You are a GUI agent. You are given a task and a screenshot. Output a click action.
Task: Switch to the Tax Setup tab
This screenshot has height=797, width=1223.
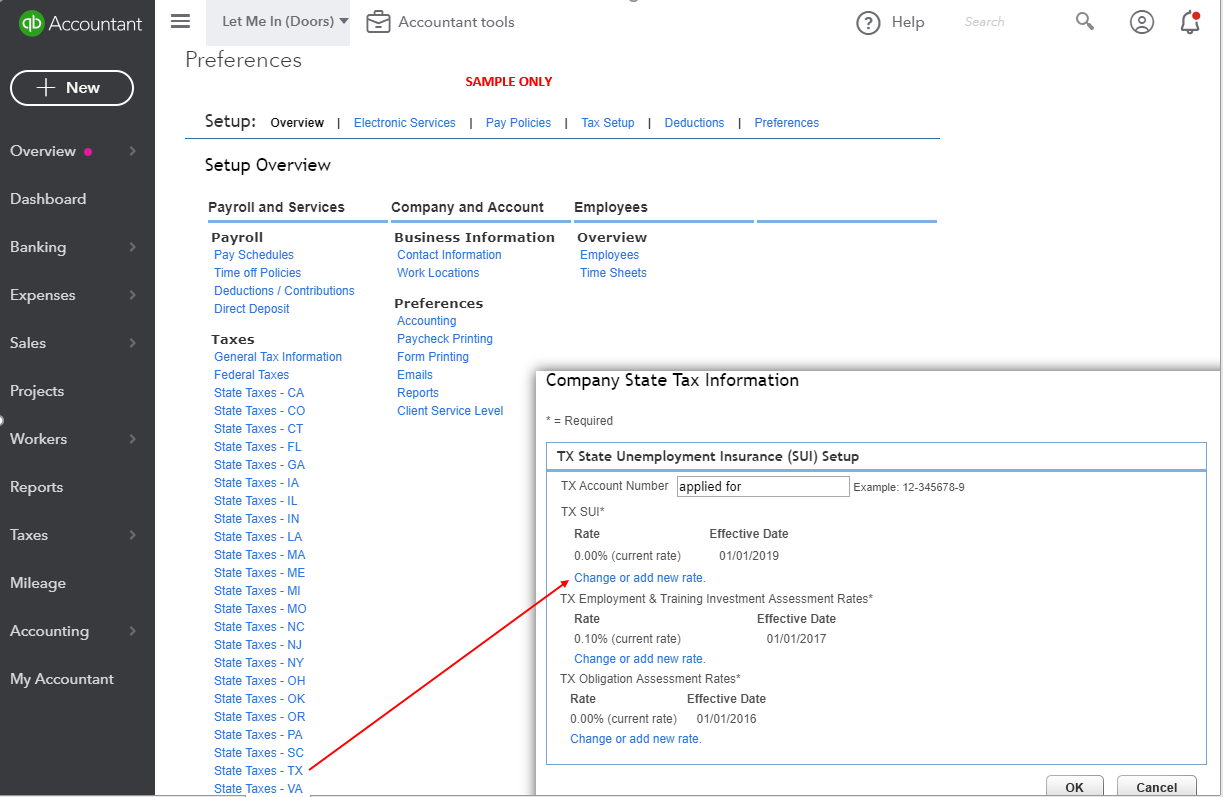tap(608, 123)
